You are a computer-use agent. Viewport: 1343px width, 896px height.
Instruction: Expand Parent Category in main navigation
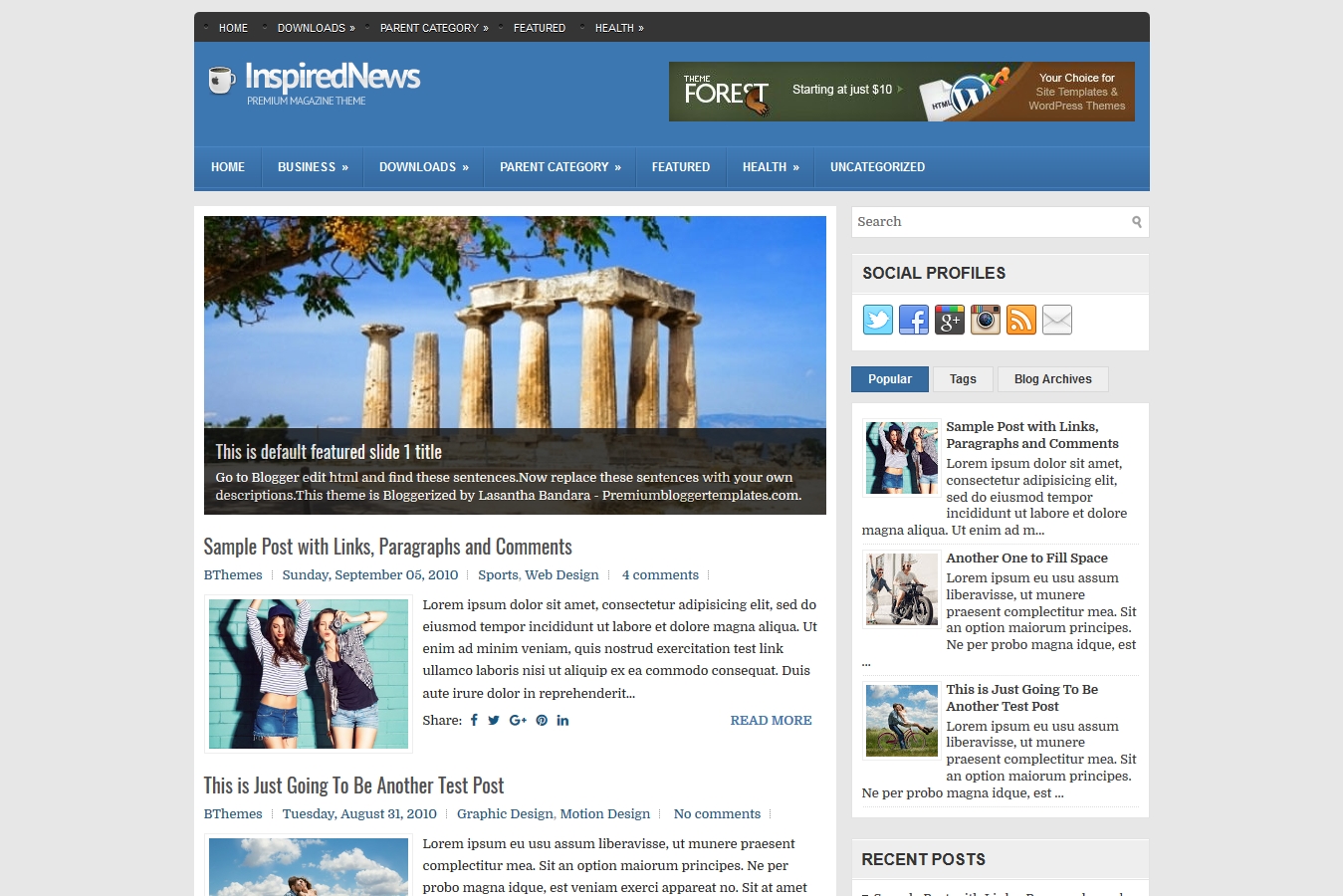click(560, 167)
